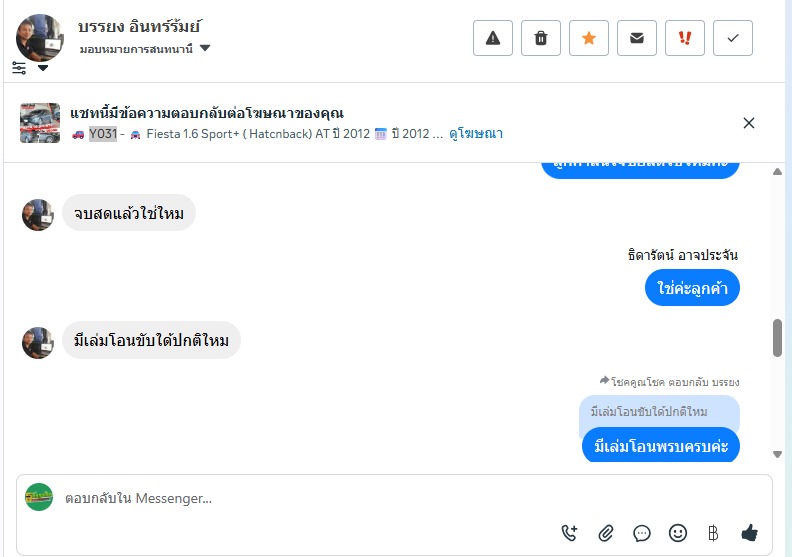Image resolution: width=792 pixels, height=557 pixels.
Task: Open the emoji picker smiley icon
Action: tap(678, 533)
